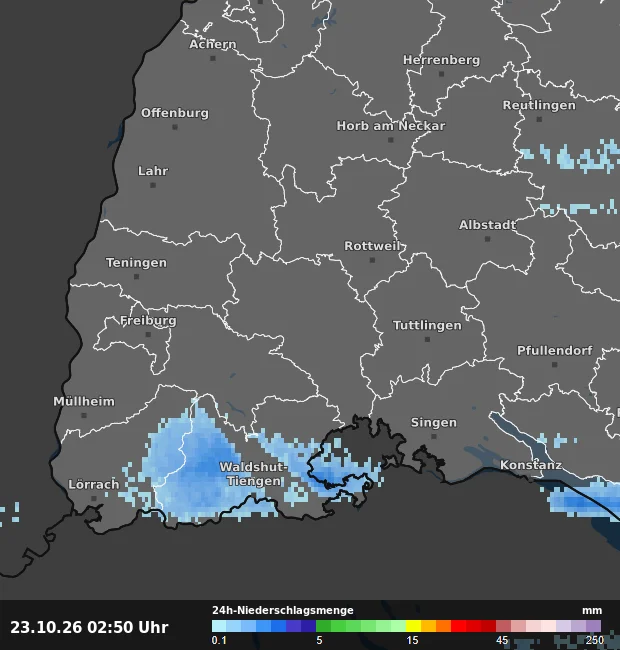Click the Offenburg location marker square
This screenshot has height=650, width=620.
point(175,127)
